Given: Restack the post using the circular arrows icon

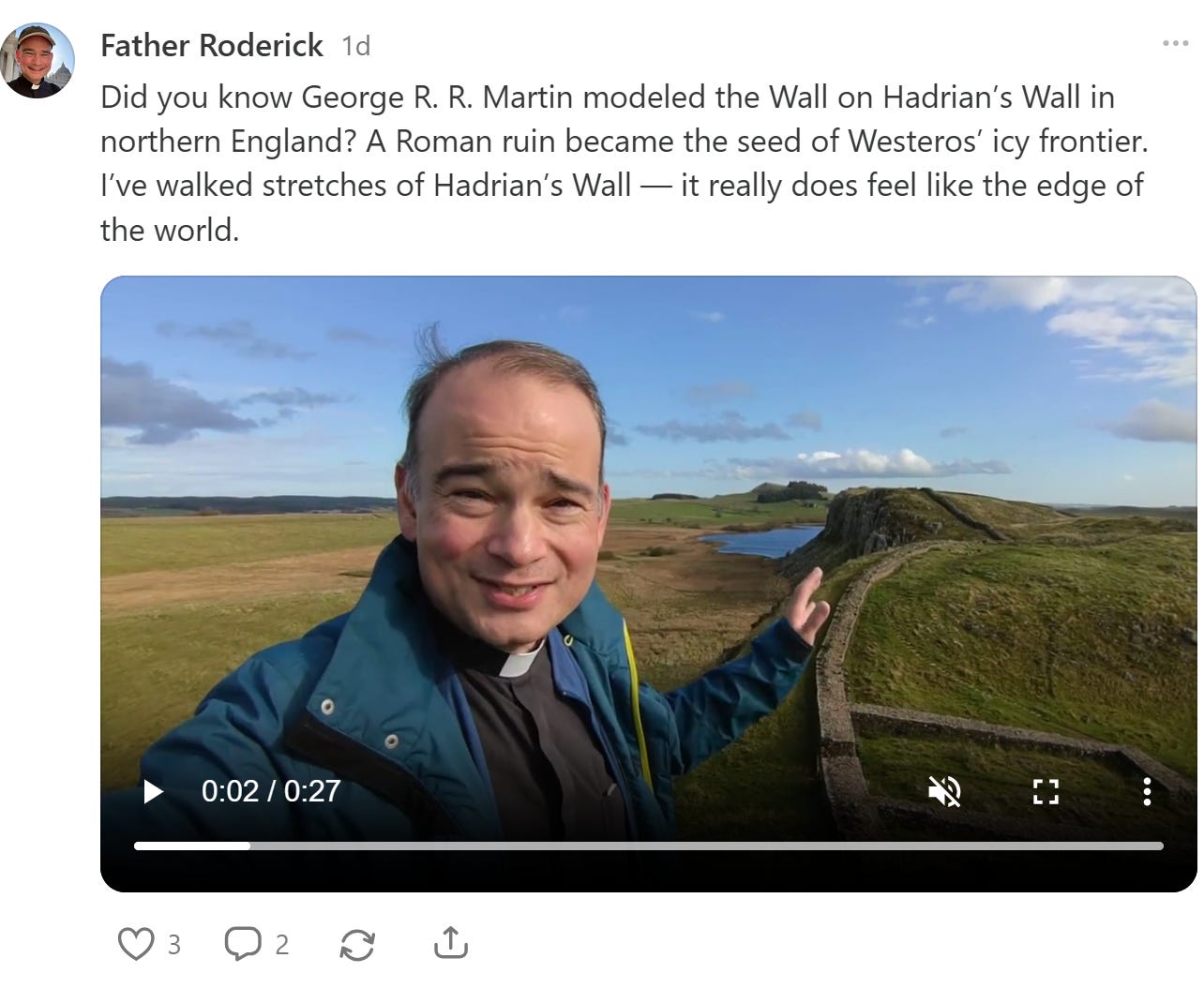Looking at the screenshot, I should click(357, 944).
